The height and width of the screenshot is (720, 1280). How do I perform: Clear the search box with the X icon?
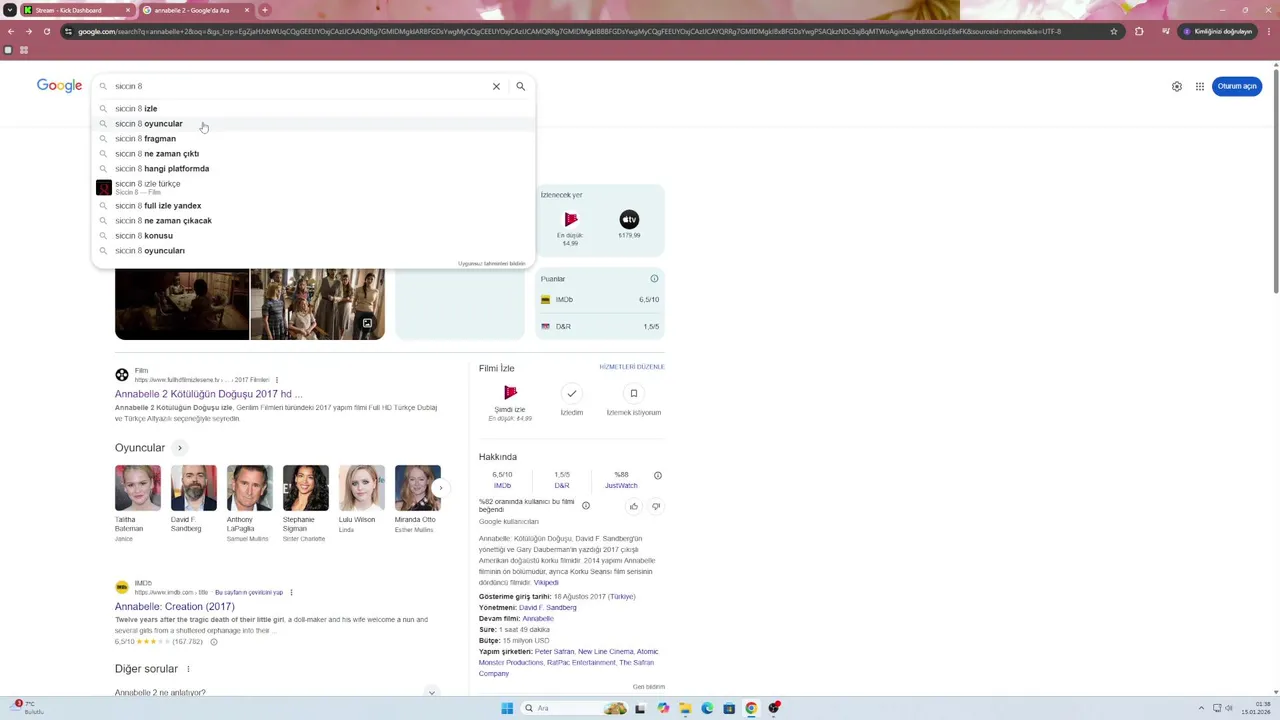pos(496,86)
